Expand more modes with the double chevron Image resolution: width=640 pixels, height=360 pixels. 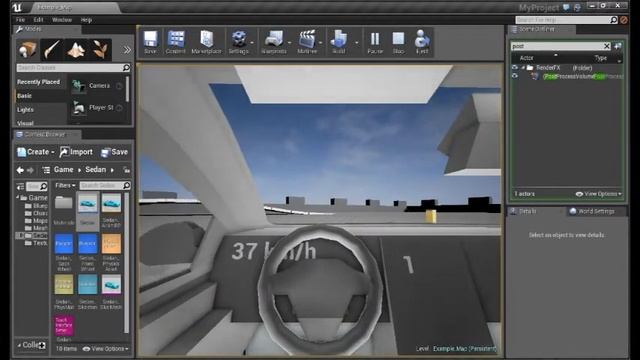(x=127, y=50)
